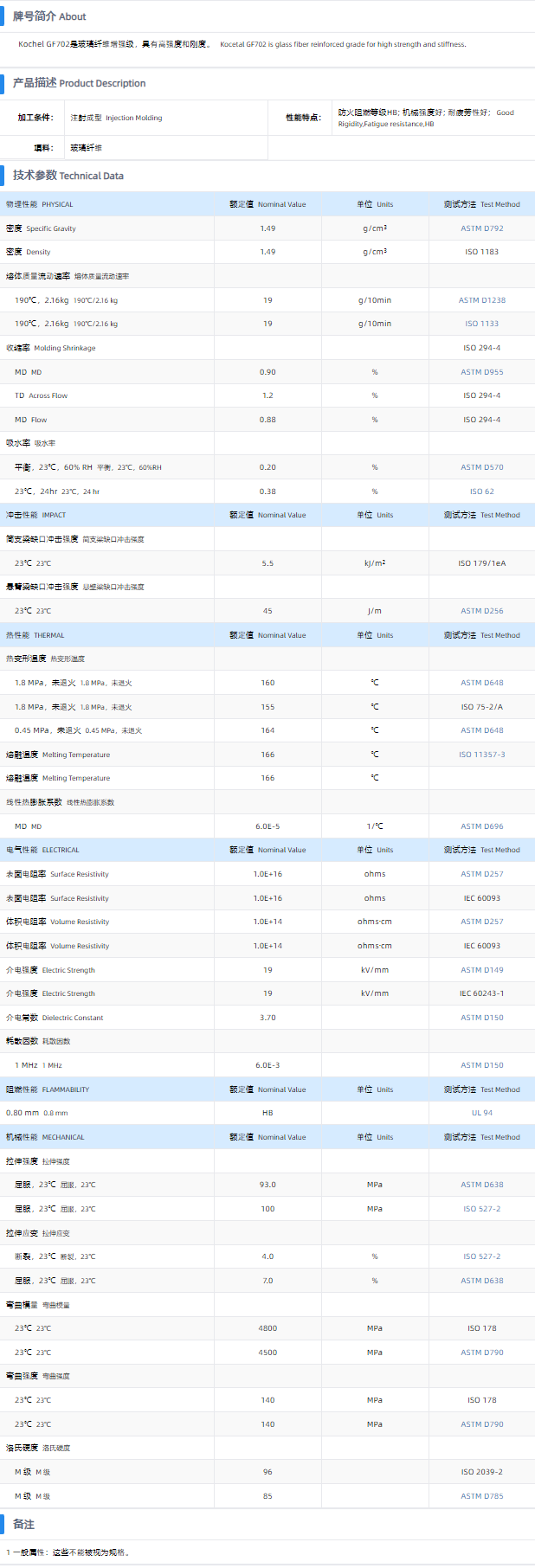Open the UL 94 flammability link
535x1568 pixels.
pyautogui.click(x=481, y=1113)
